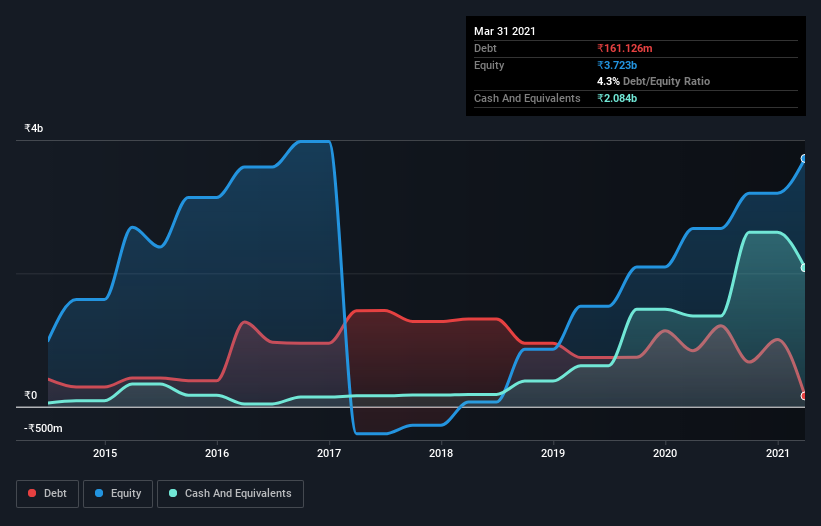This screenshot has height=526, width=821.
Task: Click Cash And Equivalents label in tooltip
Action: tap(527, 98)
